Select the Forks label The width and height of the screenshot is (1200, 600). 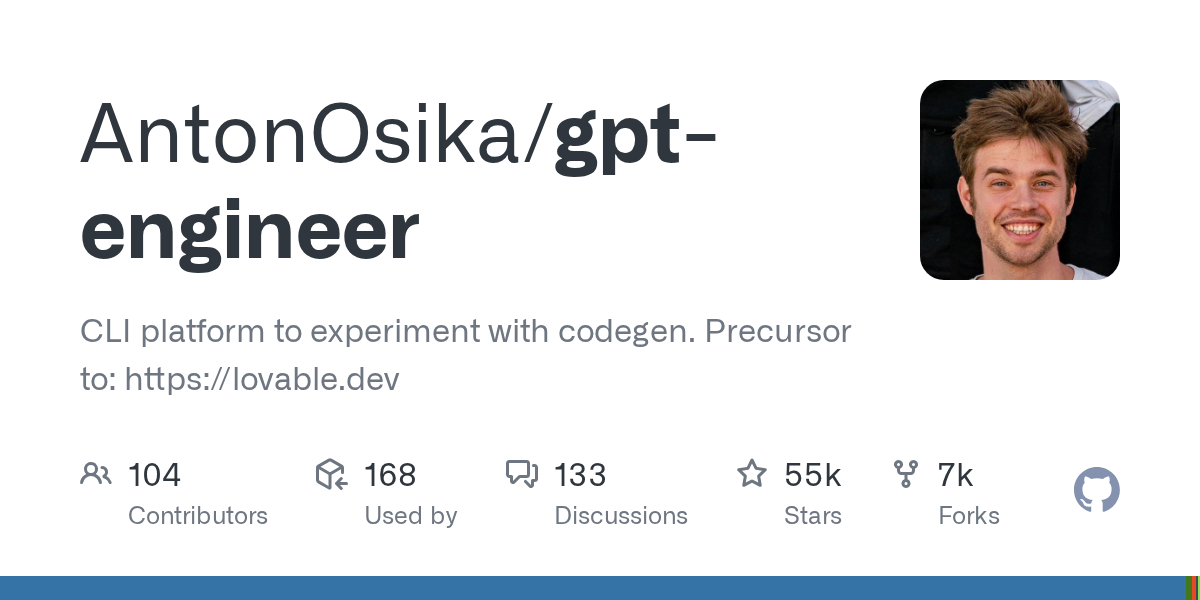tap(969, 516)
